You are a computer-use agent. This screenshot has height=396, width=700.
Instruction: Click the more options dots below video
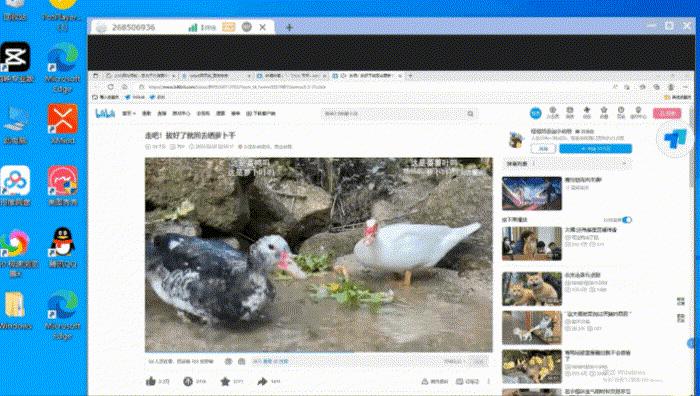pos(489,381)
